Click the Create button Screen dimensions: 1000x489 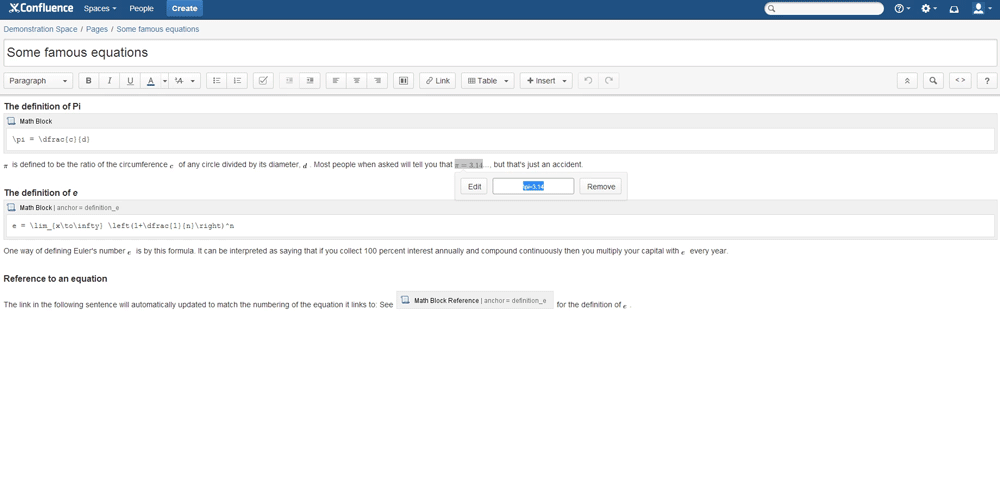pos(184,9)
